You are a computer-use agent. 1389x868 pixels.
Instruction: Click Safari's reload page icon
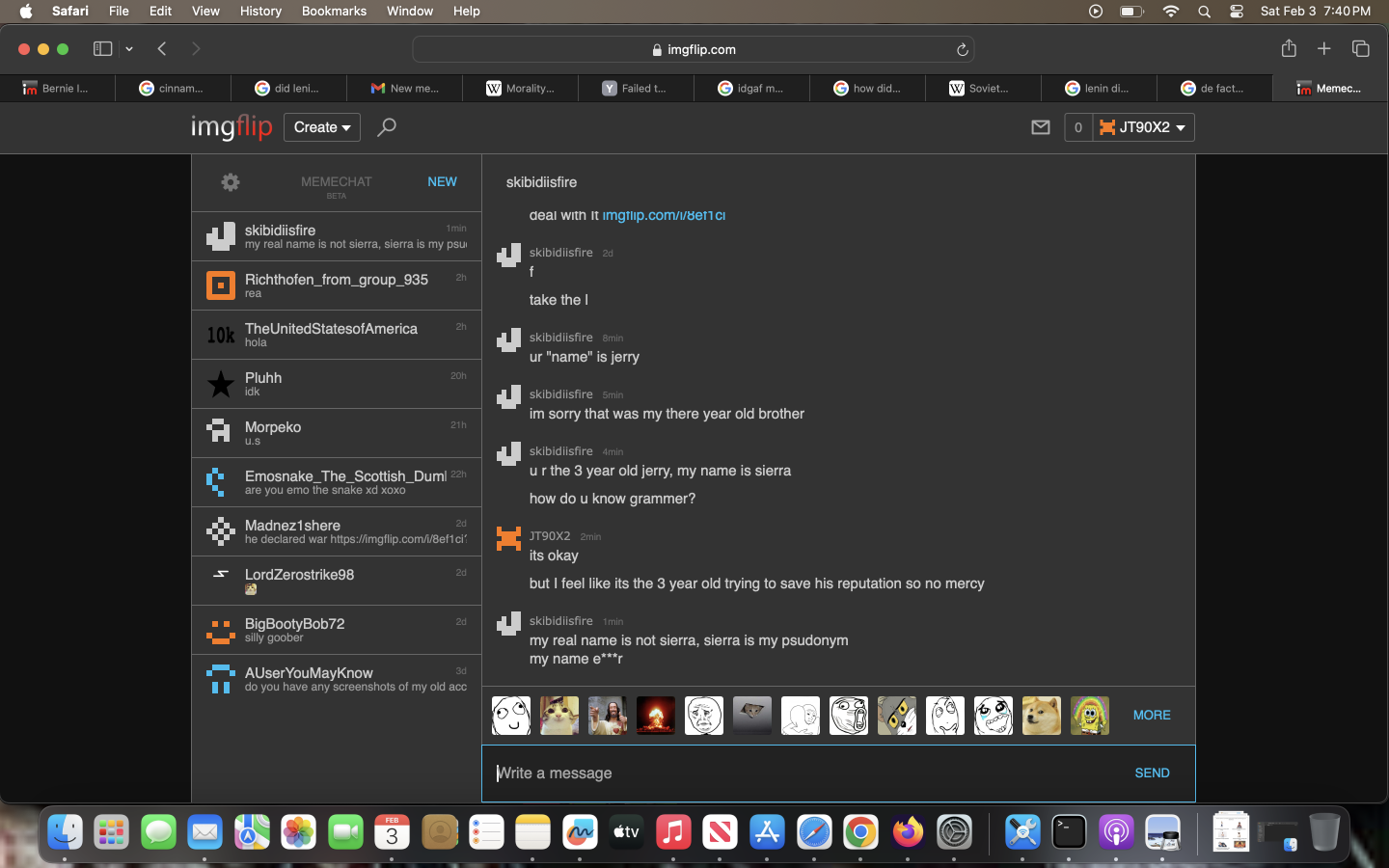(x=962, y=49)
